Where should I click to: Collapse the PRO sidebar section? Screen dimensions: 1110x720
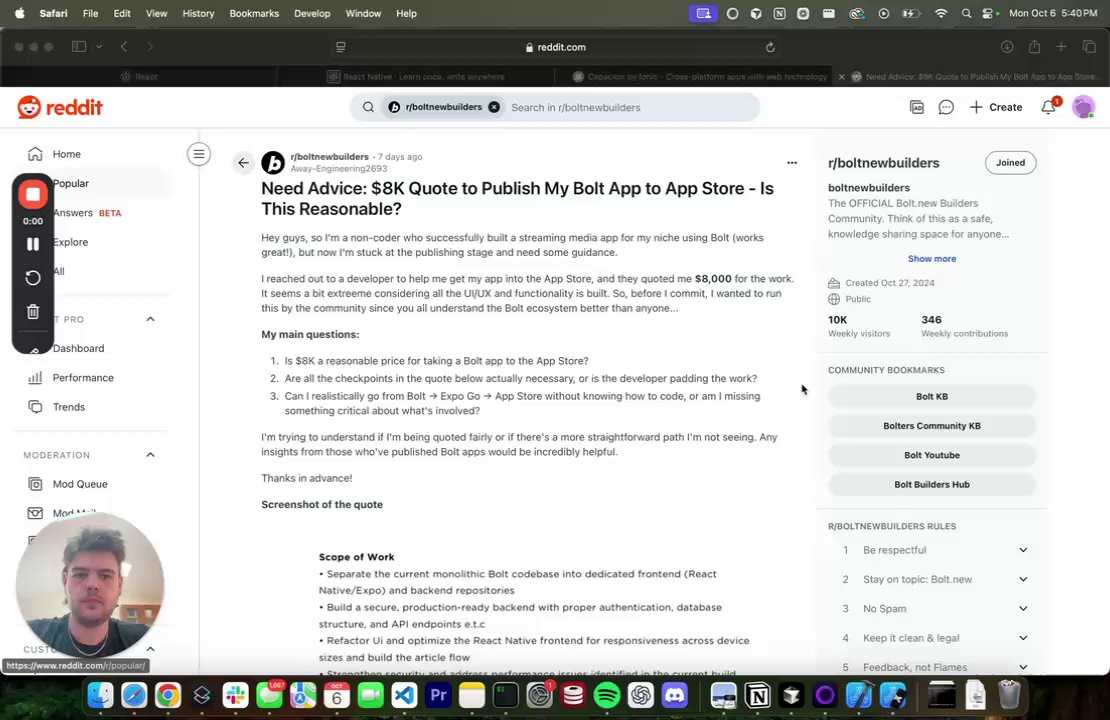click(x=150, y=319)
